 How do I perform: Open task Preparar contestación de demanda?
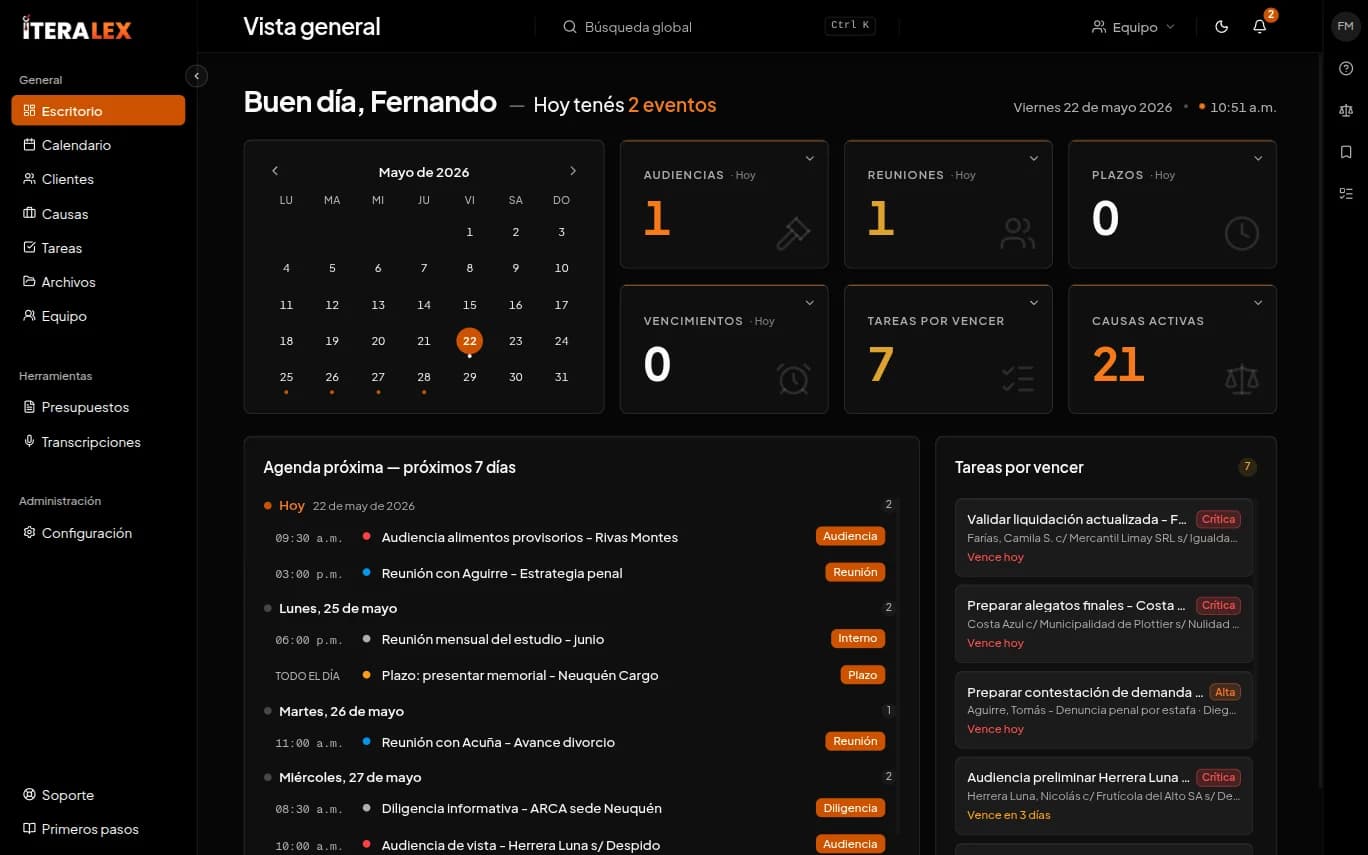tap(1104, 709)
